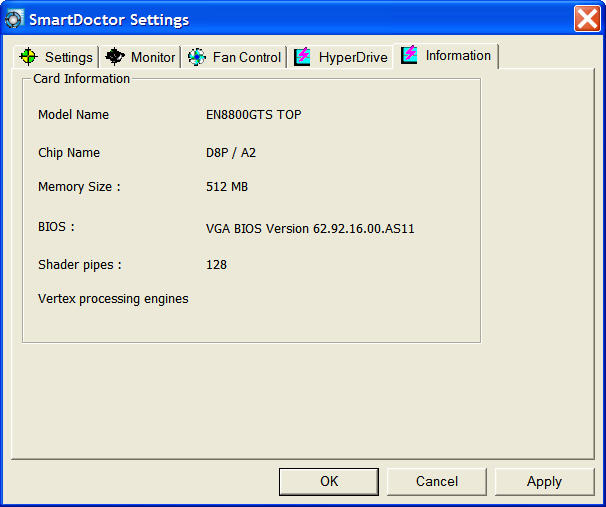Viewport: 606px width, 507px height.
Task: Open the Fan Control tab
Action: pyautogui.click(x=234, y=57)
